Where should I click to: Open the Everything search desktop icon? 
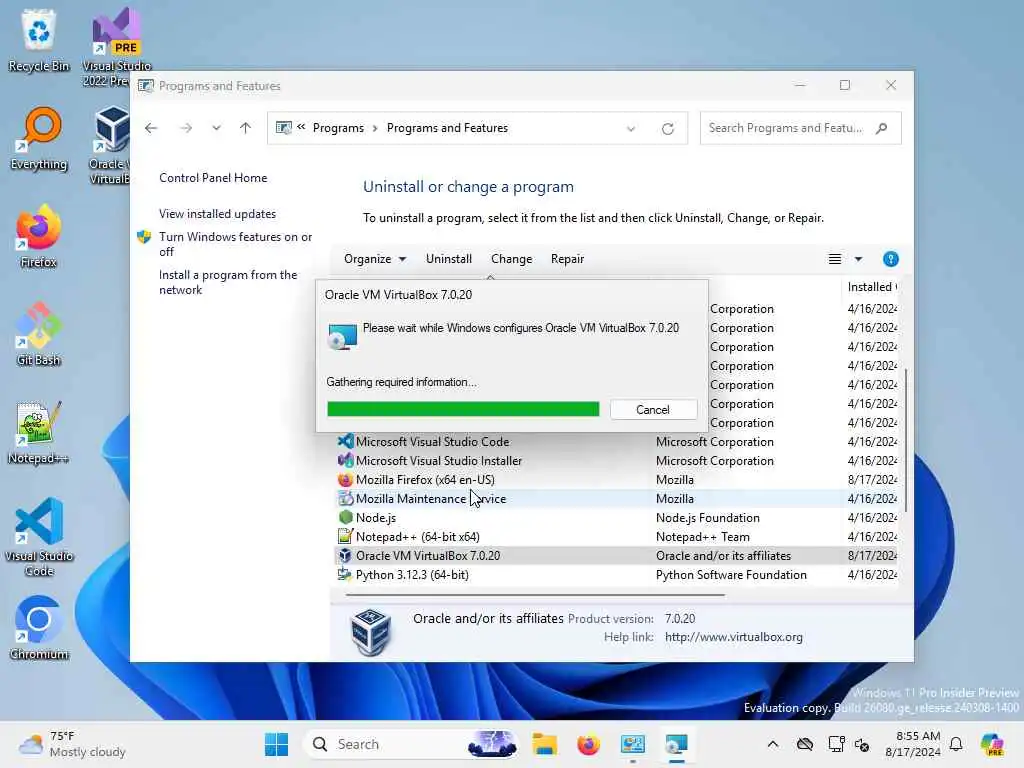point(39,138)
